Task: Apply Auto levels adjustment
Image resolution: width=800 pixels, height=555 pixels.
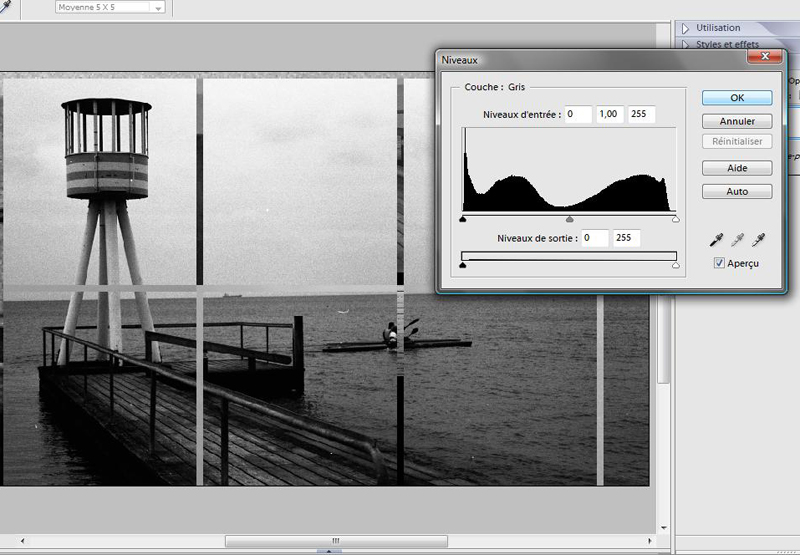Action: click(x=737, y=191)
